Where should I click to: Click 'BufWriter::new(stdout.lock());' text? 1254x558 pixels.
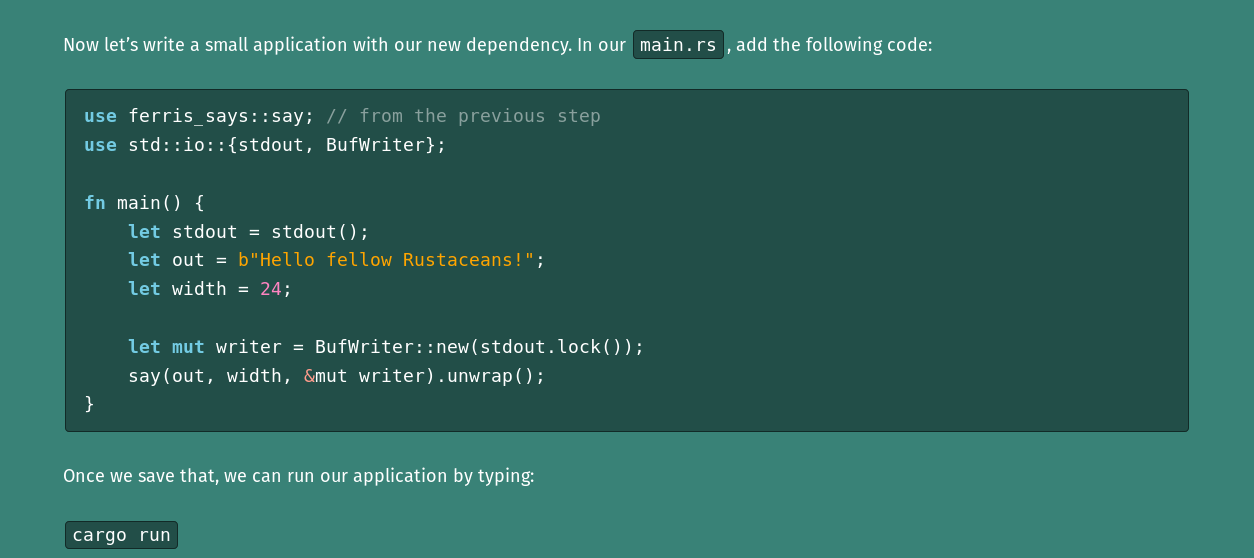pyautogui.click(x=480, y=347)
